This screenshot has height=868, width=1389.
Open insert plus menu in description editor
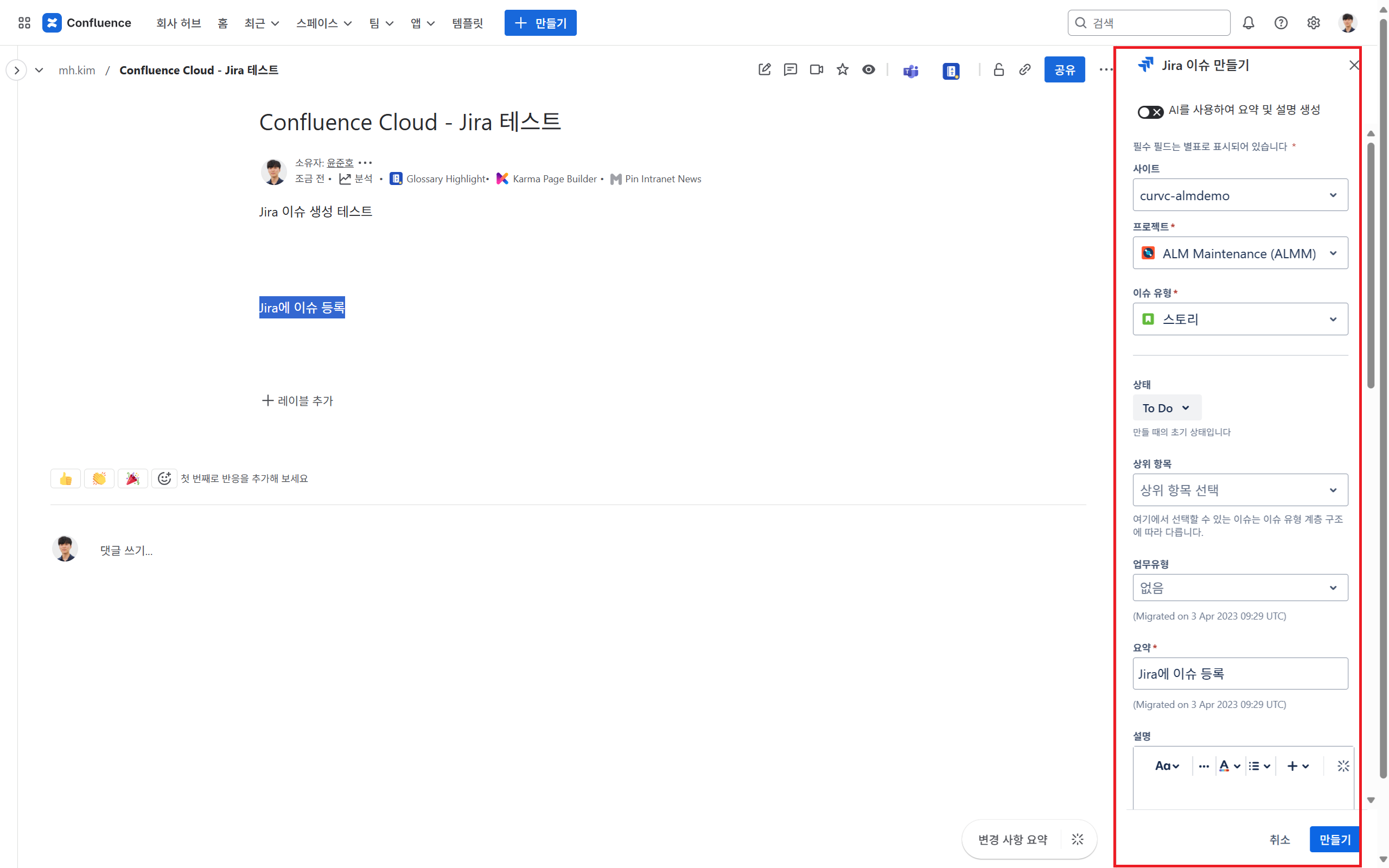click(x=1297, y=766)
